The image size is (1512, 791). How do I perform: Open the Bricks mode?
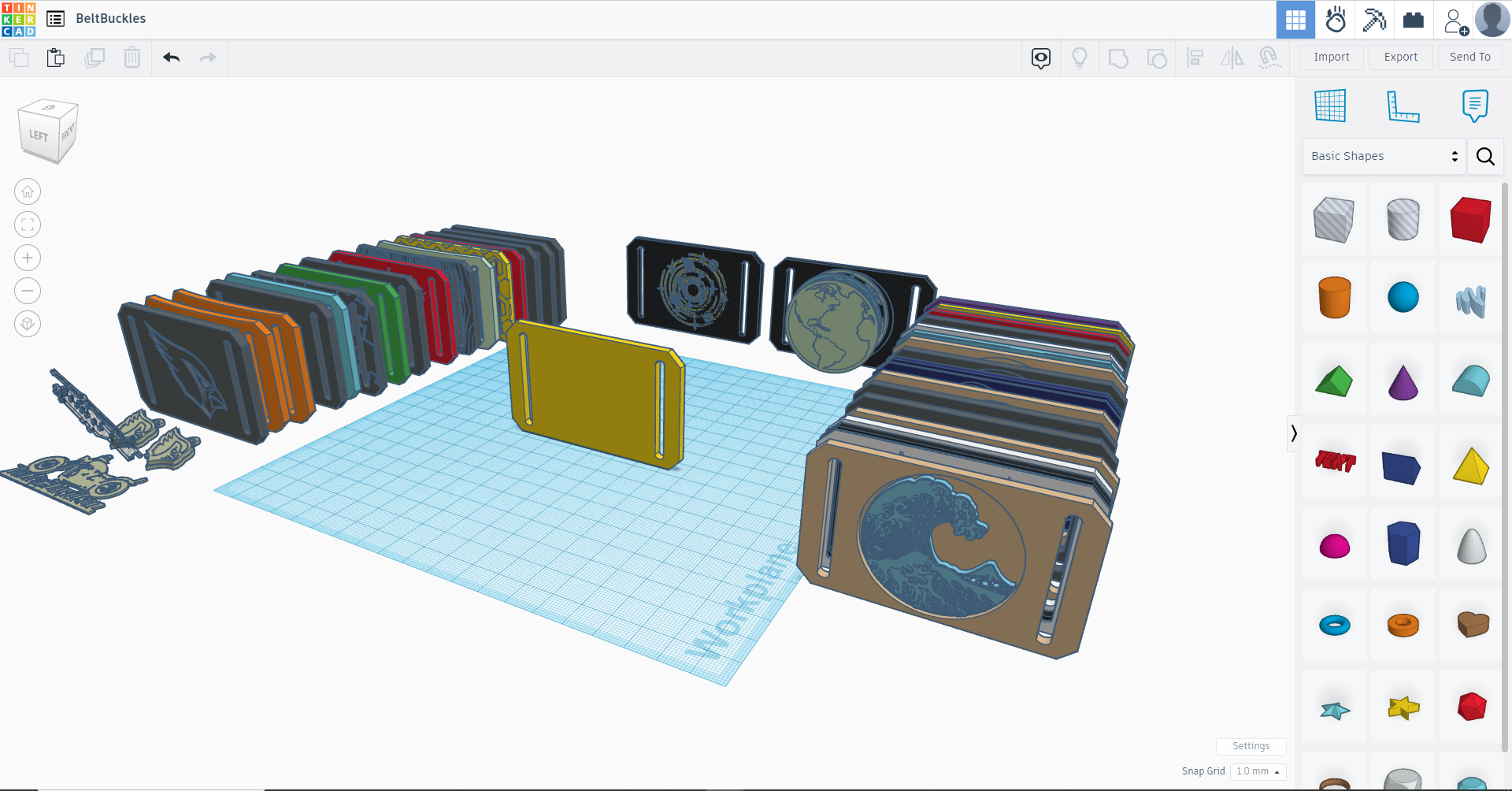[1414, 20]
